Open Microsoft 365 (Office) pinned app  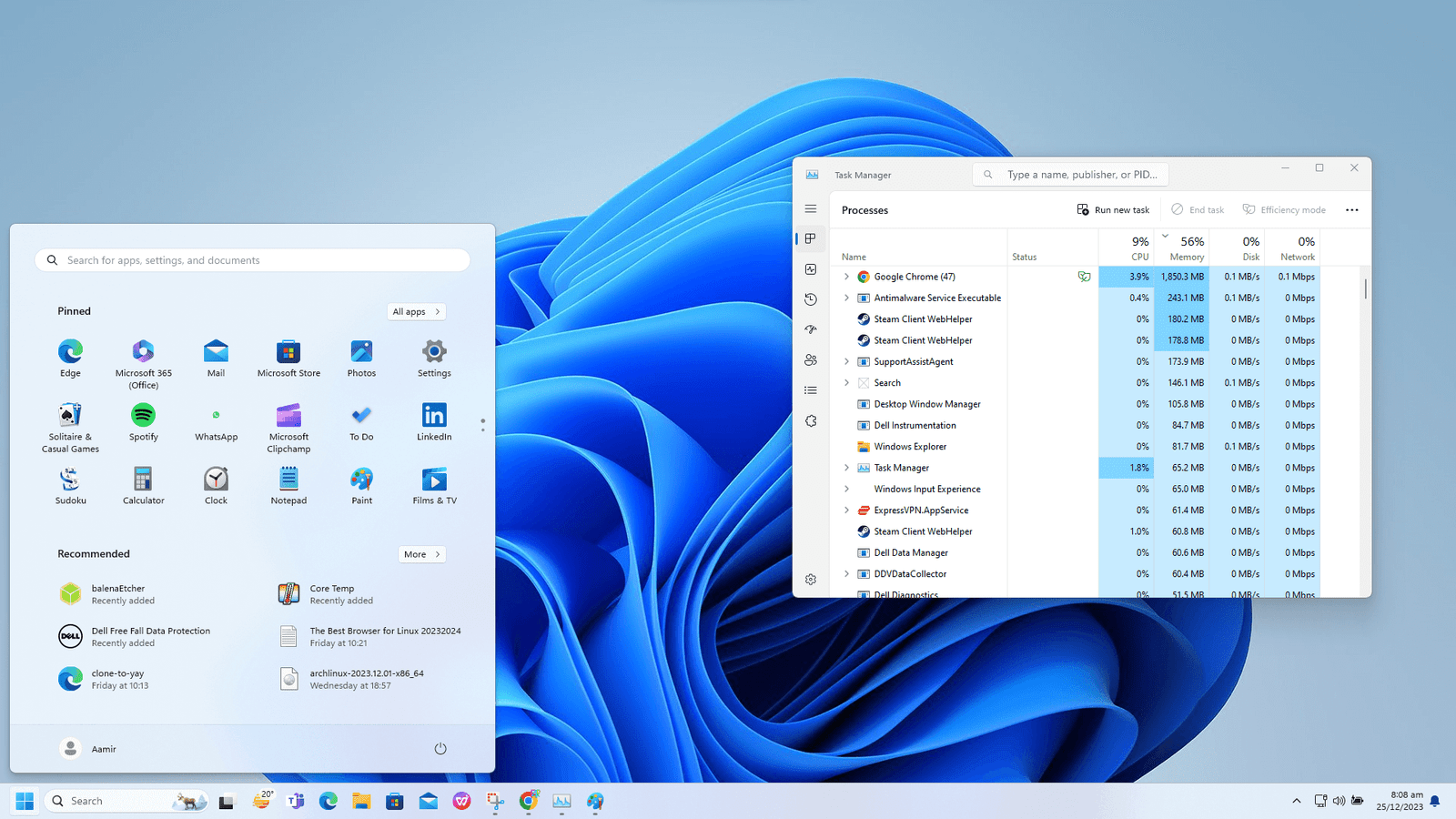[x=144, y=364]
